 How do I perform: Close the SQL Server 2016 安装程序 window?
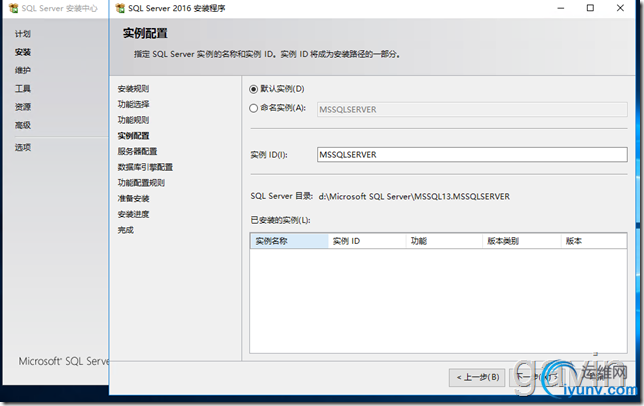pos(620,8)
